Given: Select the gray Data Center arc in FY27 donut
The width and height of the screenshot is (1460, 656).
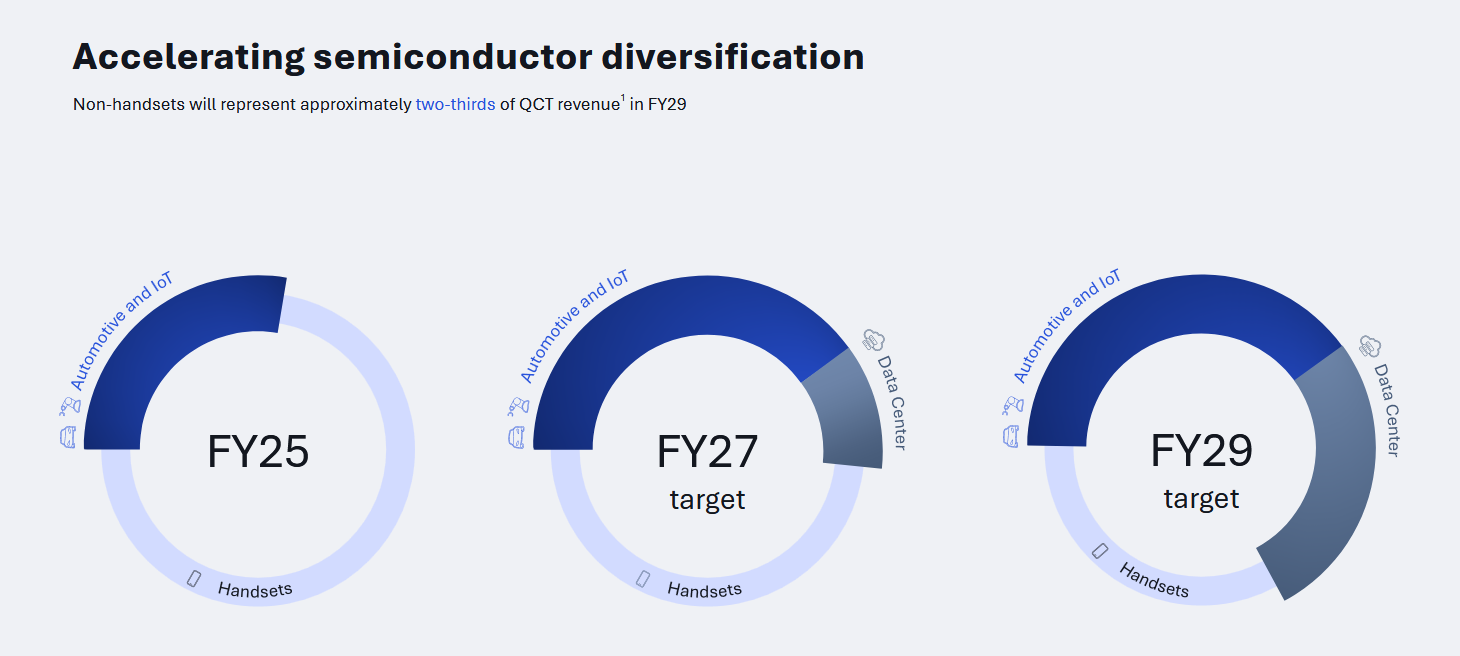Looking at the screenshot, I should point(850,410).
